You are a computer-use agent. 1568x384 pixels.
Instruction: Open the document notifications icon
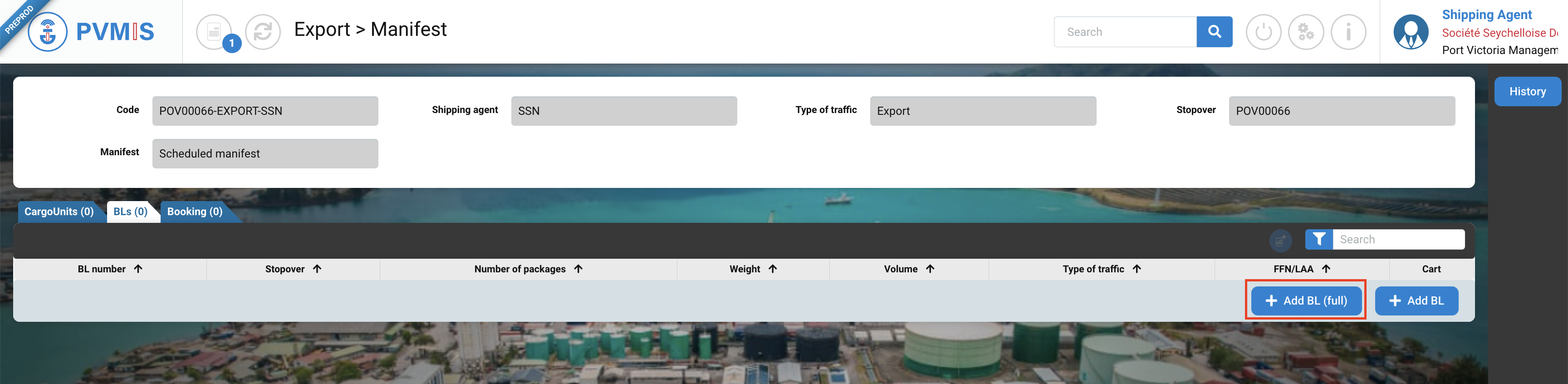[x=214, y=32]
